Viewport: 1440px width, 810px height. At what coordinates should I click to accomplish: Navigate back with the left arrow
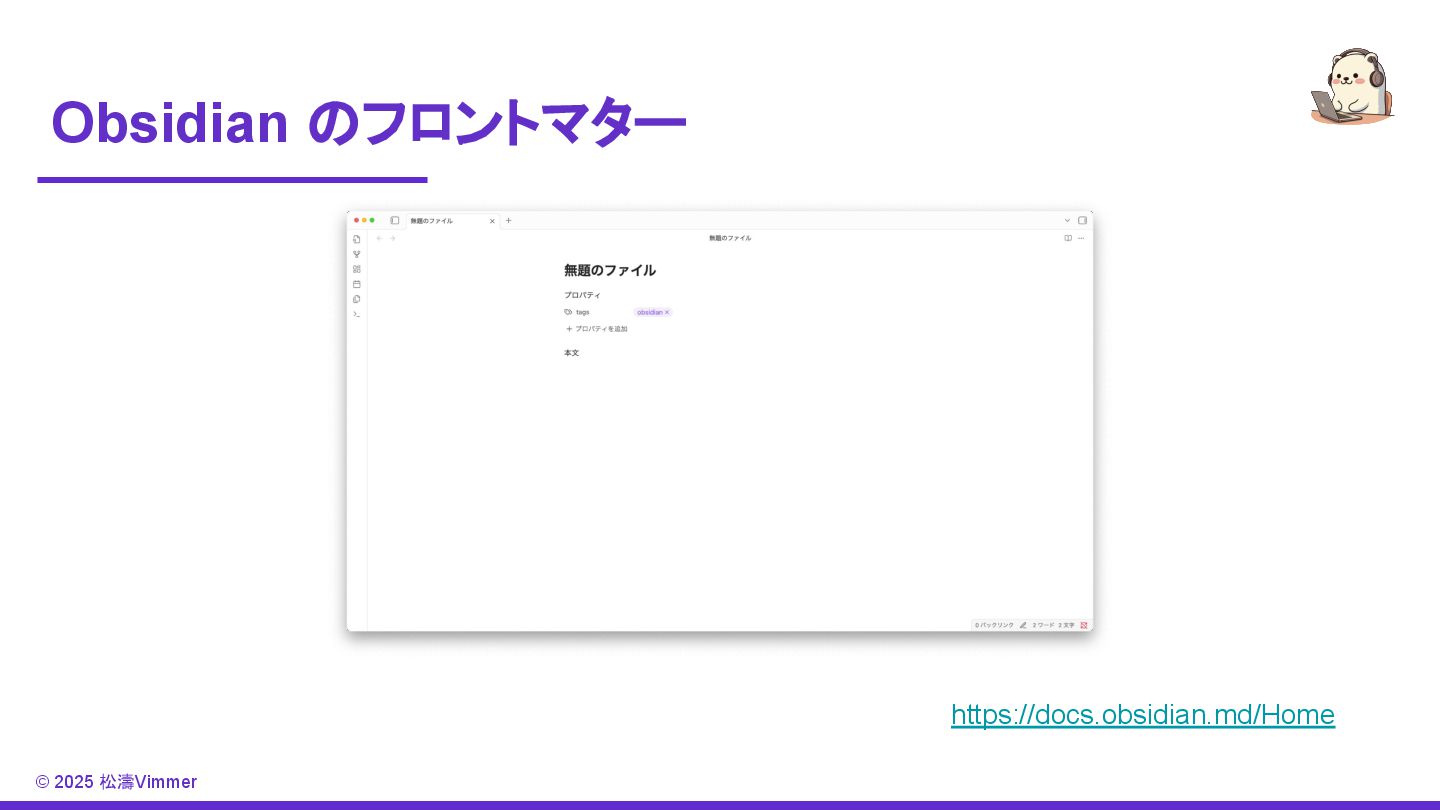[379, 238]
